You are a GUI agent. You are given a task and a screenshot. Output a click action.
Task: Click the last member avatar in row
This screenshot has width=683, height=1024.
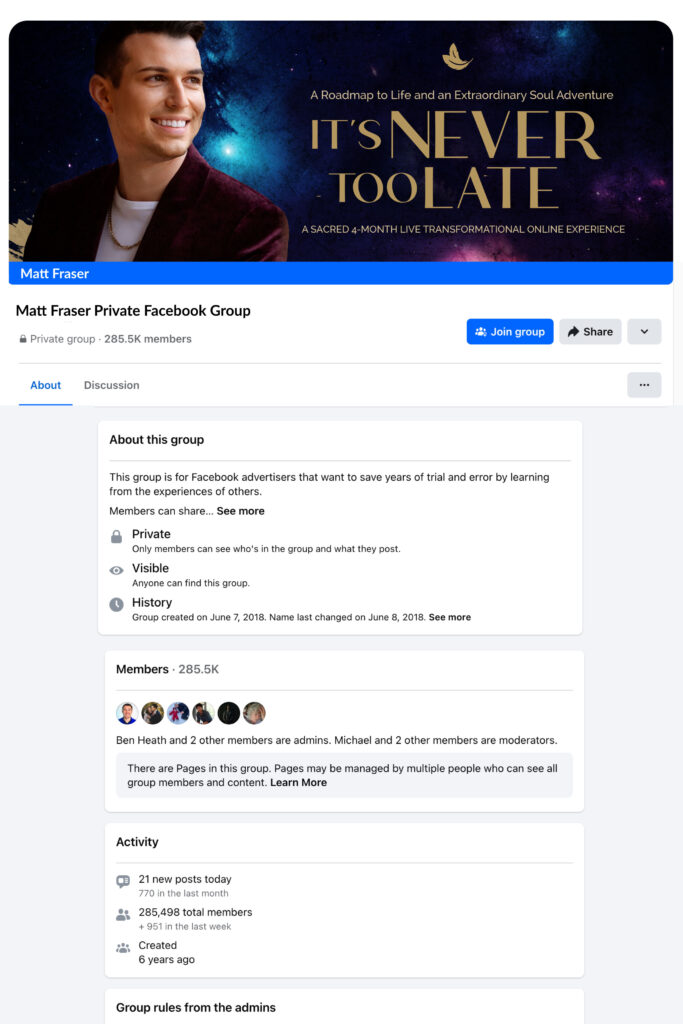coord(254,713)
